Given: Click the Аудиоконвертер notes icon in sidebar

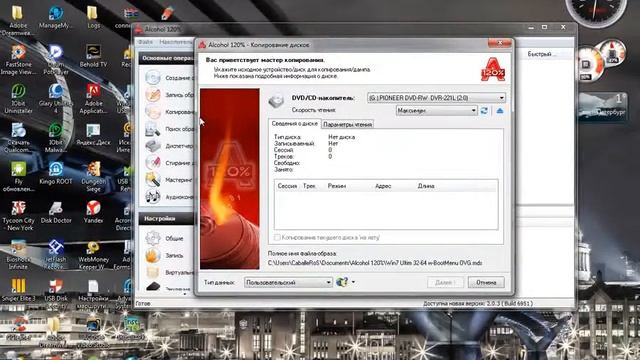Looking at the screenshot, I should click(153, 197).
